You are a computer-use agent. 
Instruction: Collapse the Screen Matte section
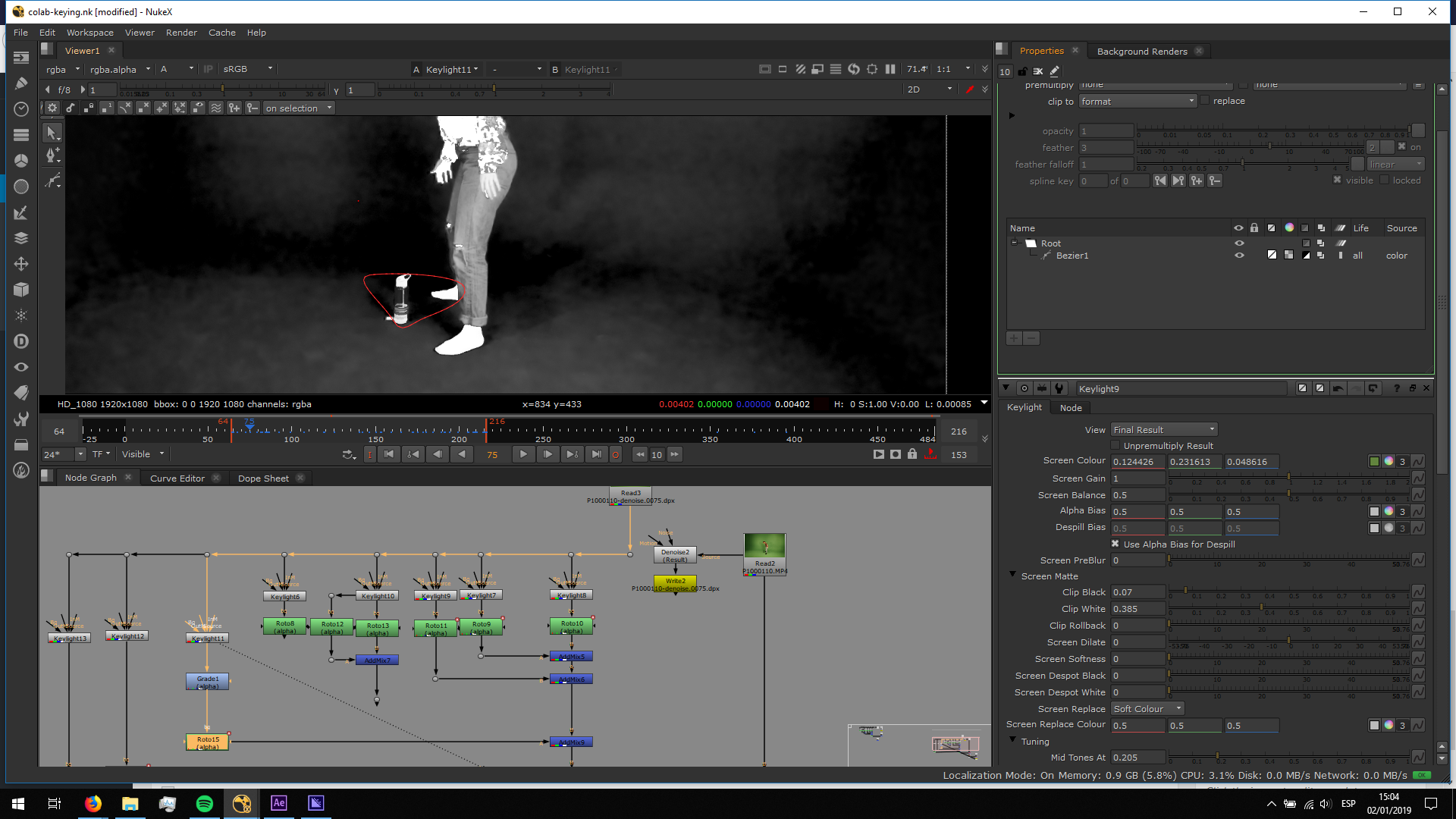point(1012,576)
